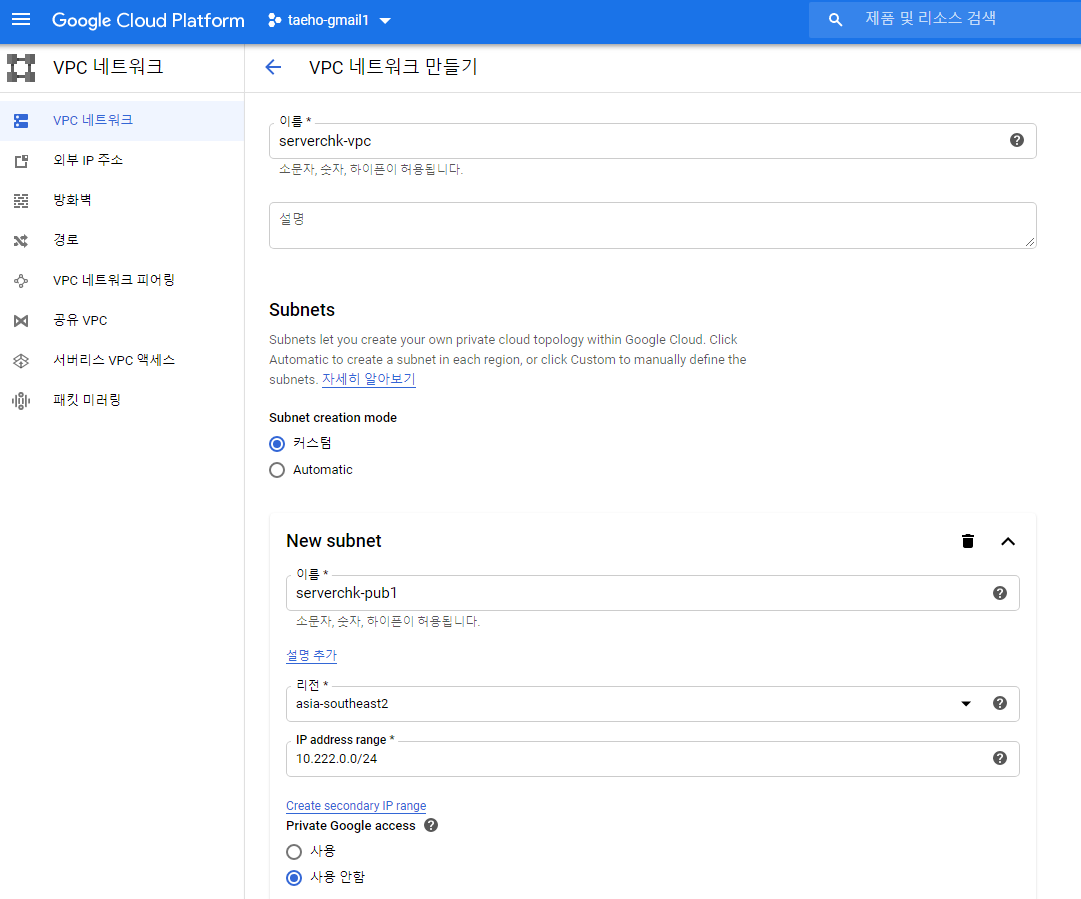
Task: Open help for Private Google access
Action: tap(431, 825)
